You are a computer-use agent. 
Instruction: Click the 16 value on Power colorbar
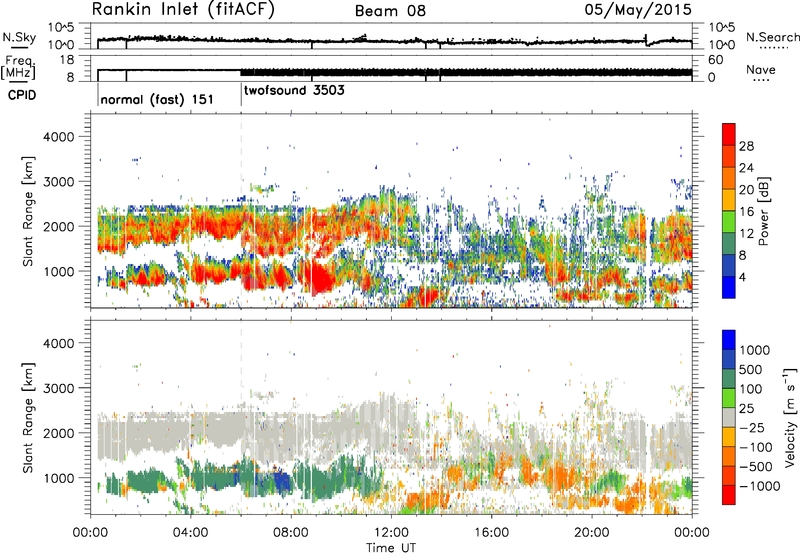click(746, 212)
